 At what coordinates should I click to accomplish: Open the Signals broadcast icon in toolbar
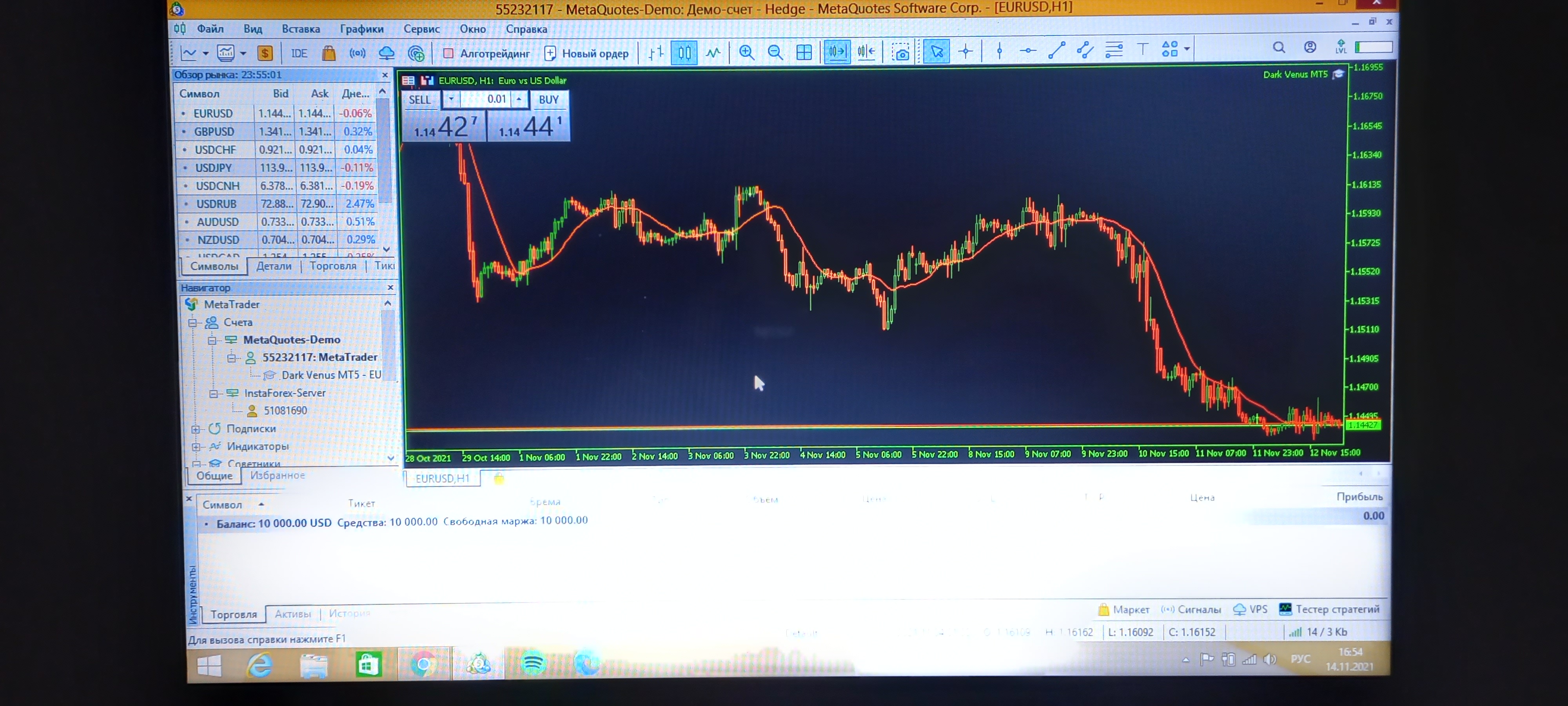tap(357, 53)
